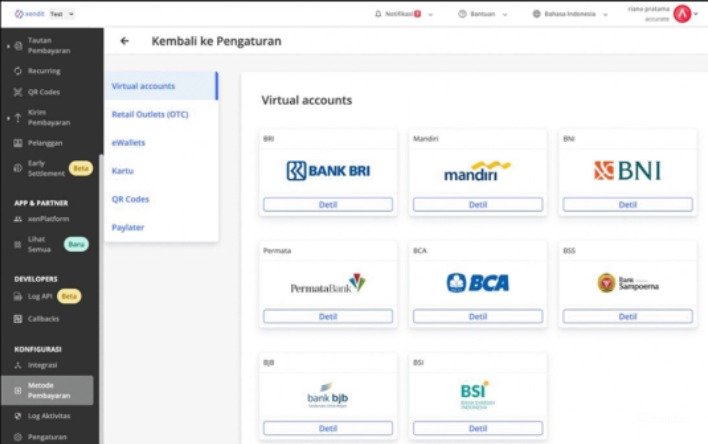This screenshot has width=708, height=444.
Task: Expand the Tautan Pembayaran submenu arrow
Action: coord(8,46)
